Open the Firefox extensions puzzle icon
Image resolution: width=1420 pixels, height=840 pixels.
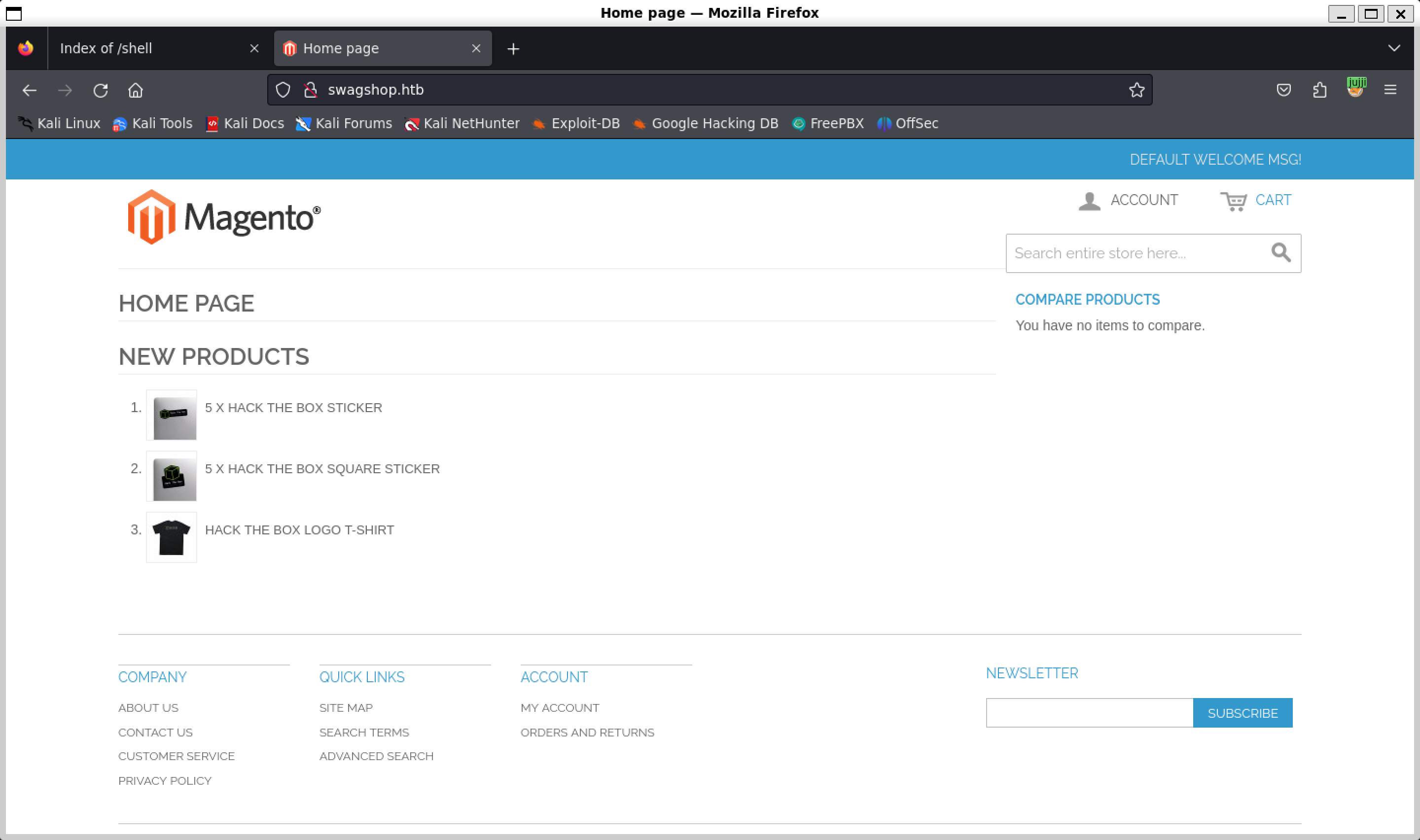pos(1319,90)
